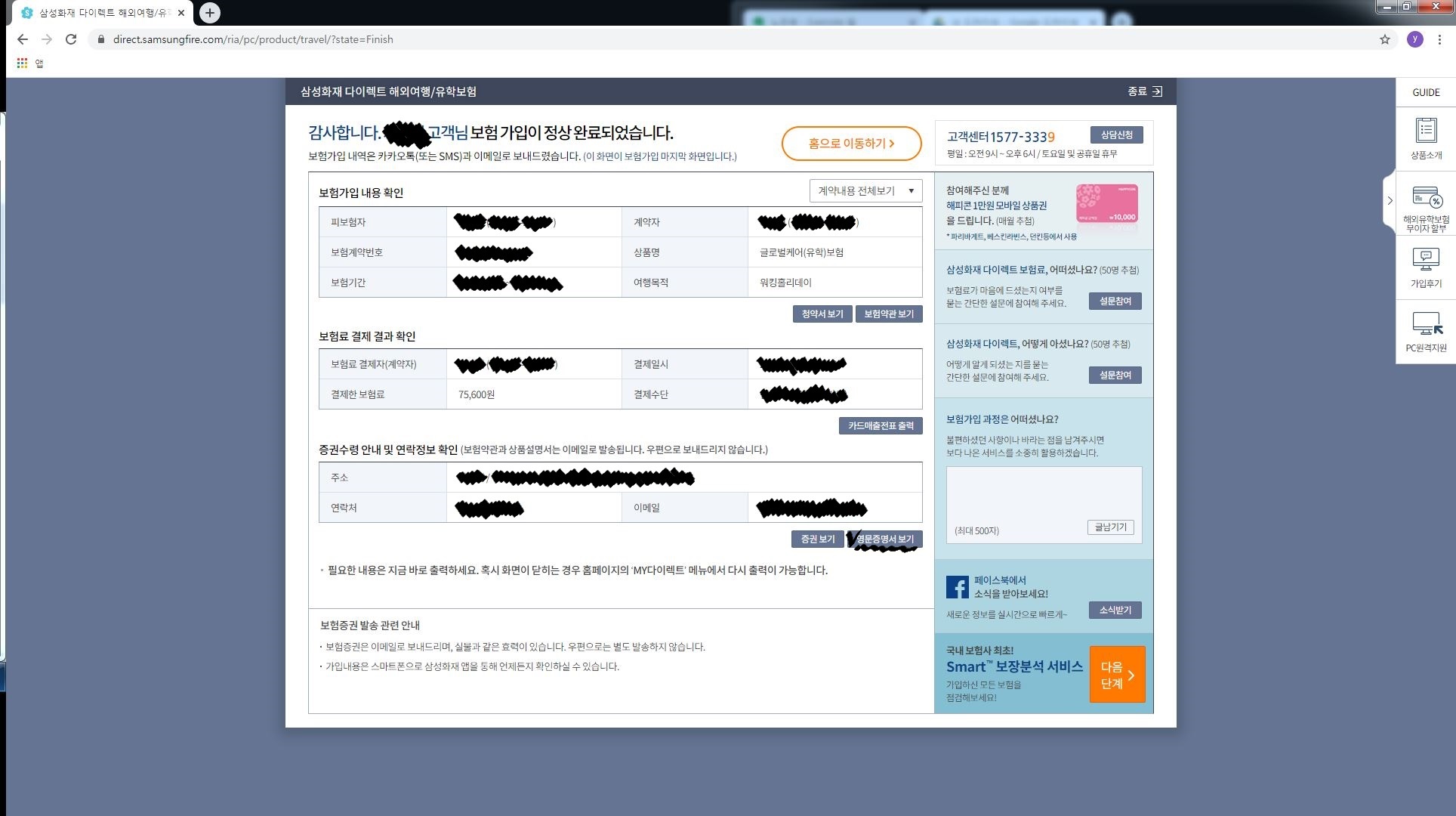Image resolution: width=1456 pixels, height=816 pixels.
Task: Open 보험약관 보기
Action: 888,314
